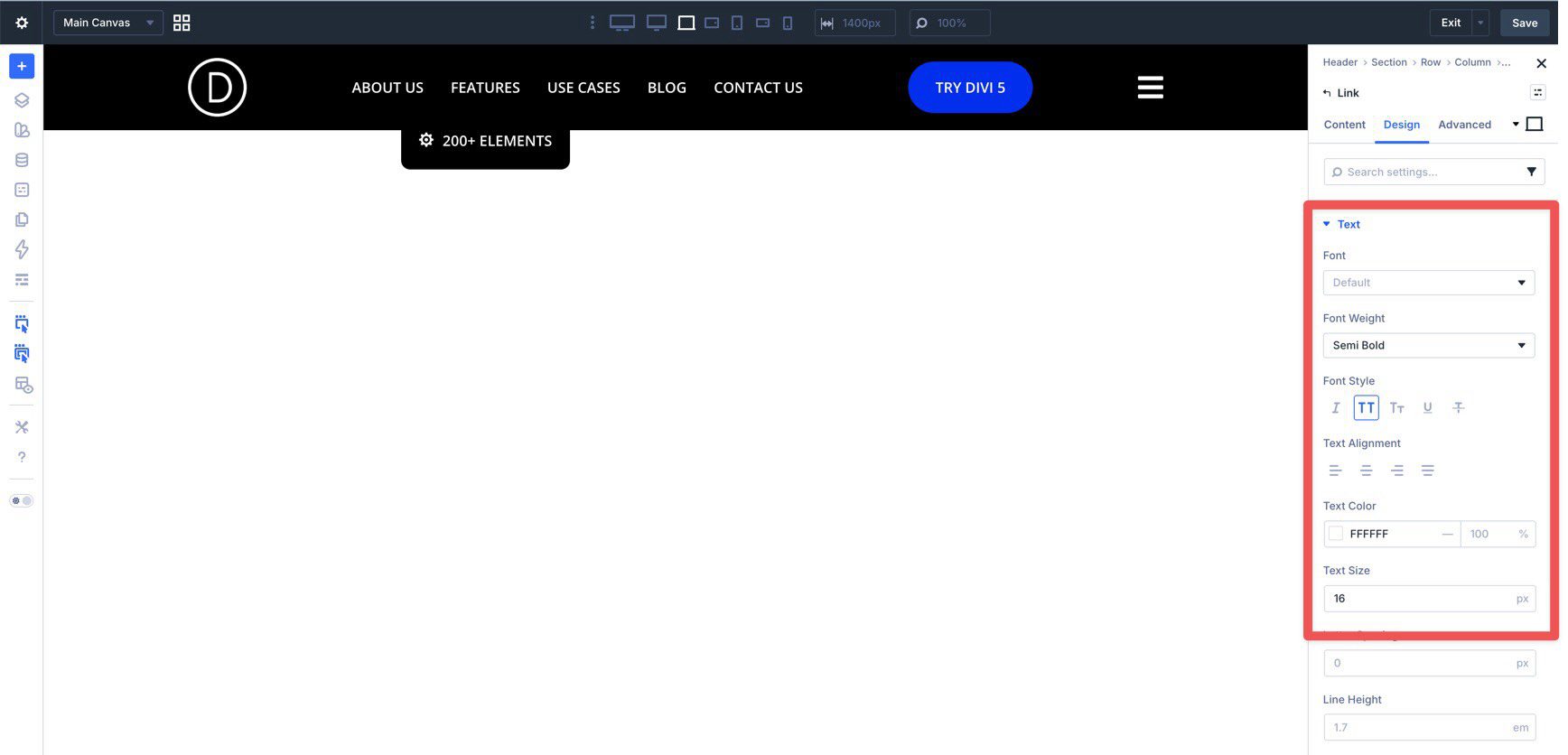
Task: Click FEATURES in the header menu
Action: [x=485, y=88]
